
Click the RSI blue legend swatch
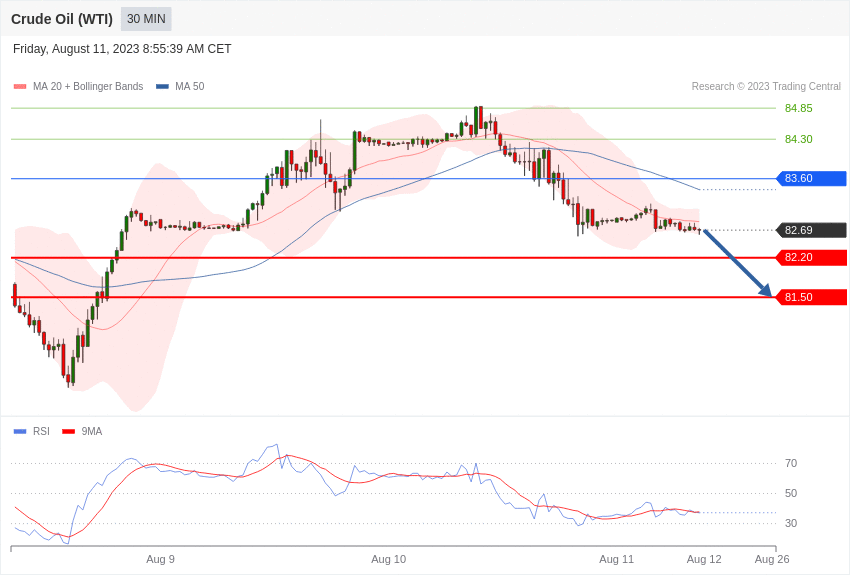(20, 431)
